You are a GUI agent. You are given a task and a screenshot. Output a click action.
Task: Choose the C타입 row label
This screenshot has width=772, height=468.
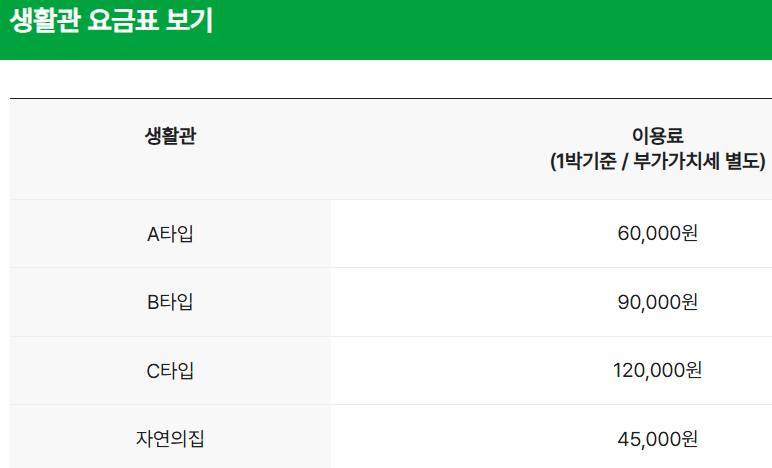(170, 371)
